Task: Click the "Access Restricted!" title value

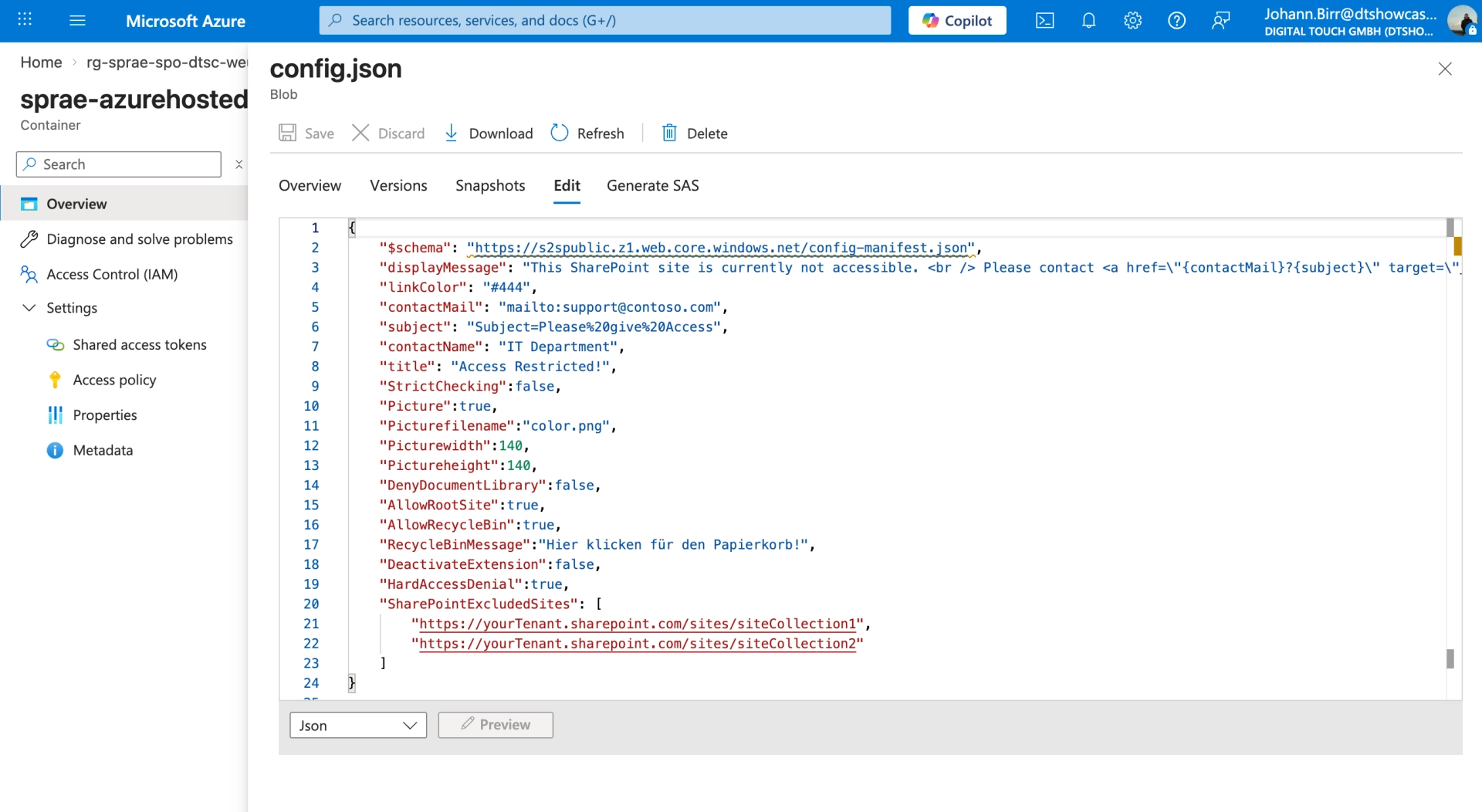Action: click(530, 367)
